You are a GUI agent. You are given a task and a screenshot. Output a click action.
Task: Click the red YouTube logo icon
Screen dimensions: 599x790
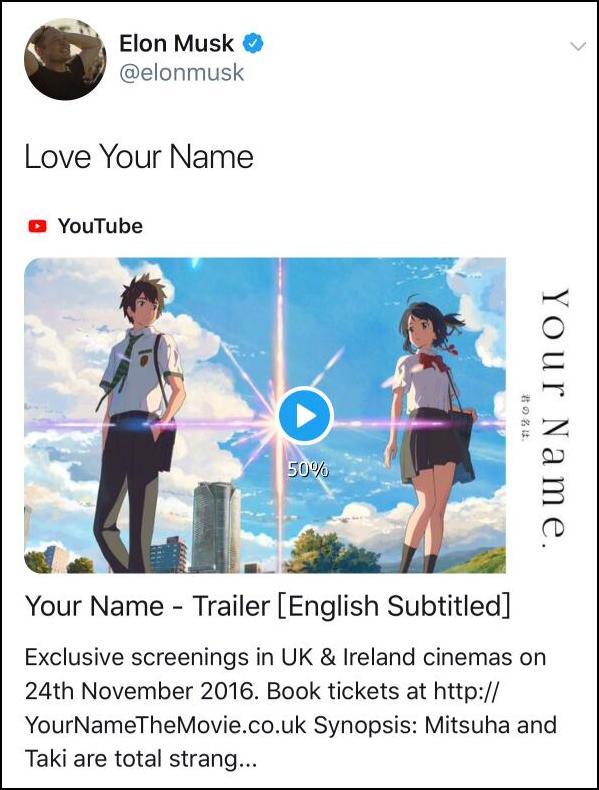pos(37,226)
